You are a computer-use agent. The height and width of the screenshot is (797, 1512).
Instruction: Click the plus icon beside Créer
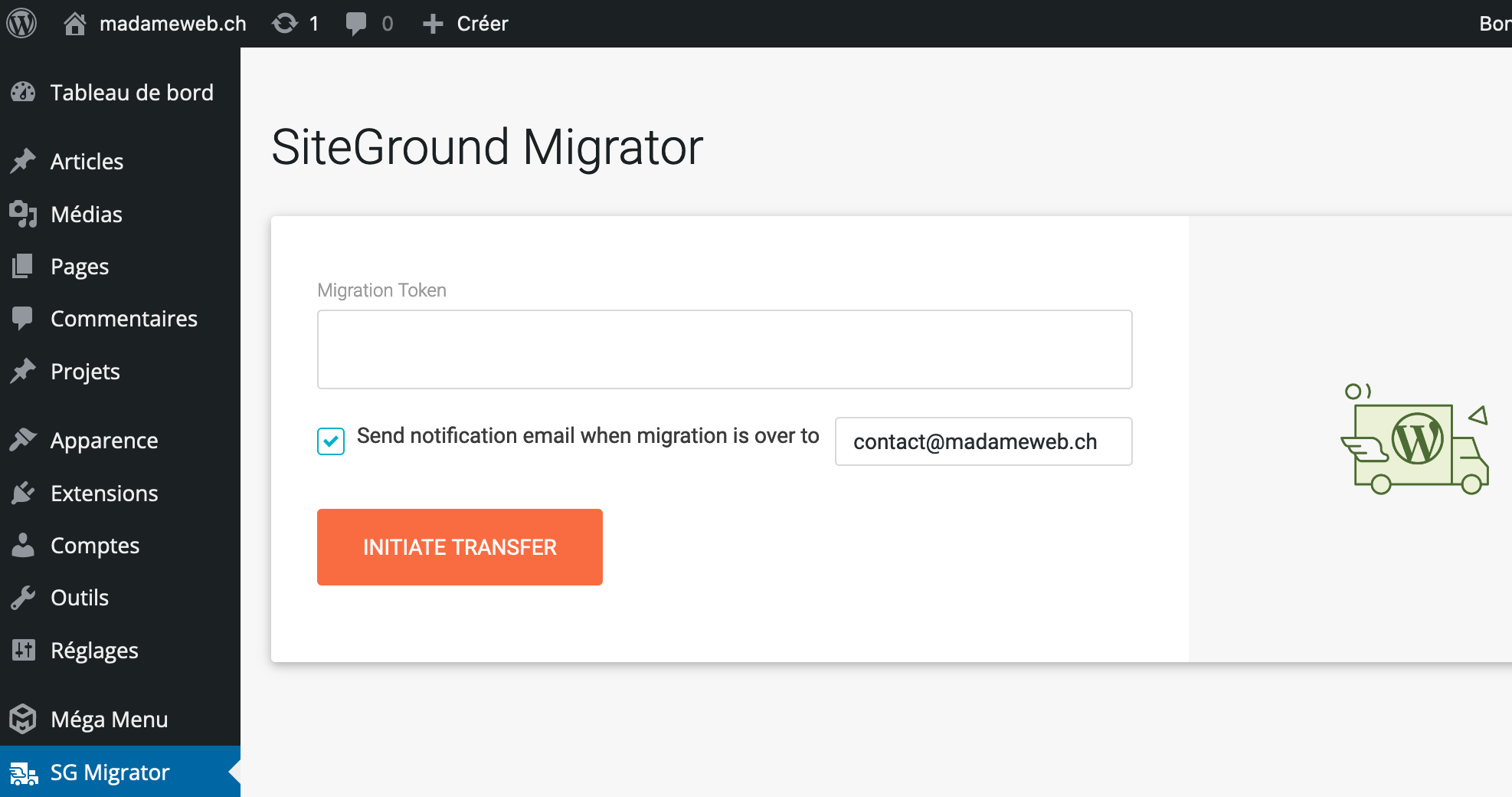[x=433, y=24]
